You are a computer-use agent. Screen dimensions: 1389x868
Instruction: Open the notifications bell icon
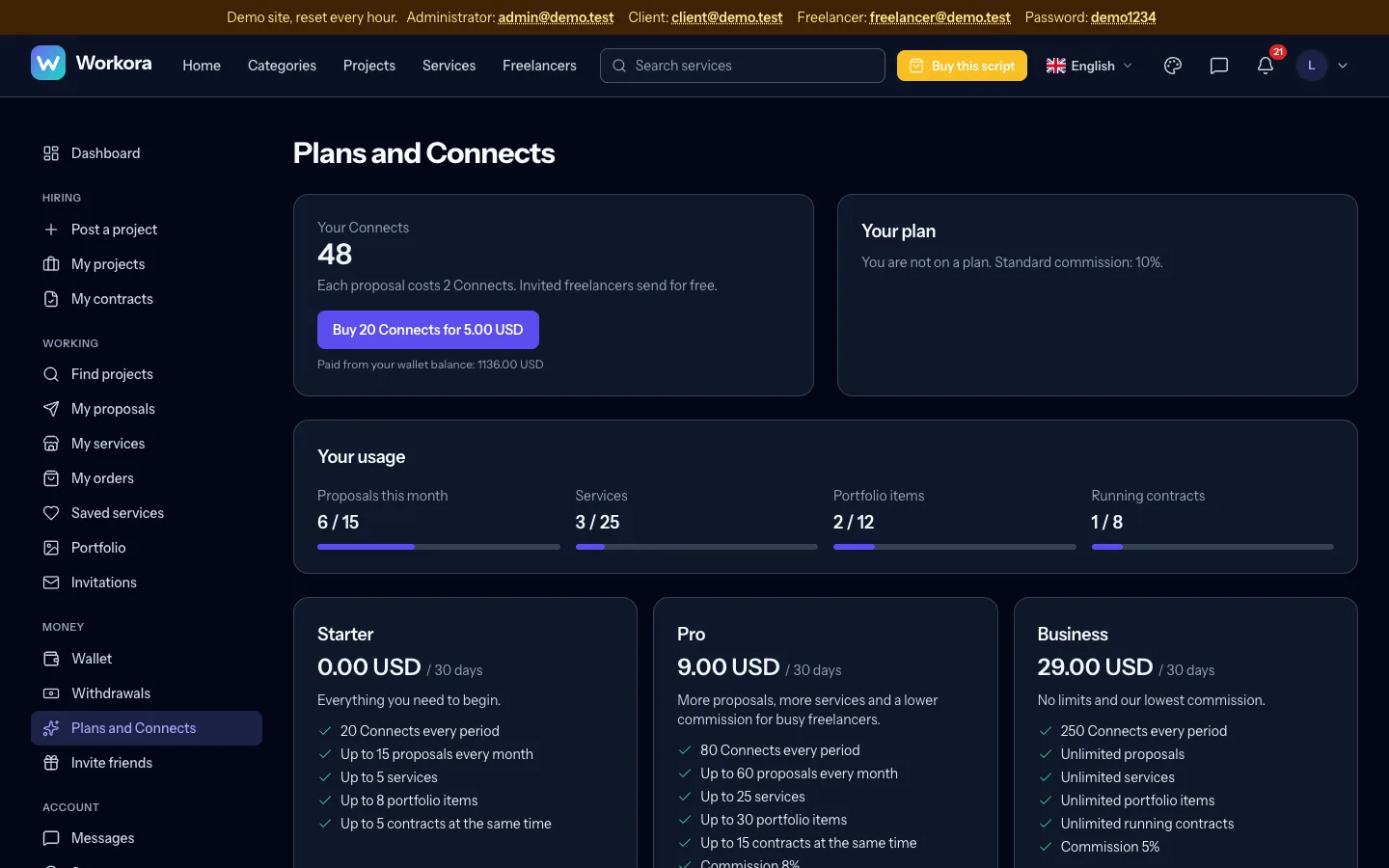(1266, 66)
